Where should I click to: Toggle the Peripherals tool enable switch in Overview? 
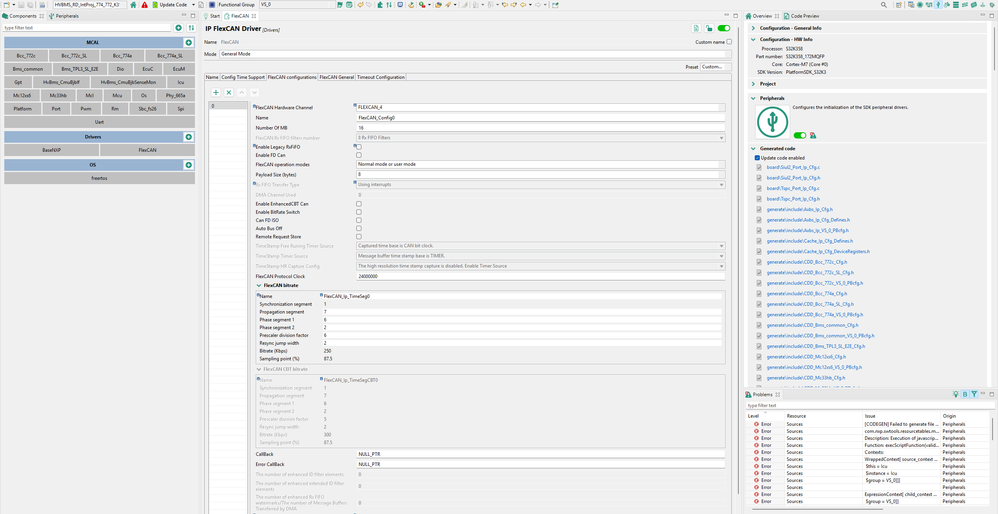800,135
